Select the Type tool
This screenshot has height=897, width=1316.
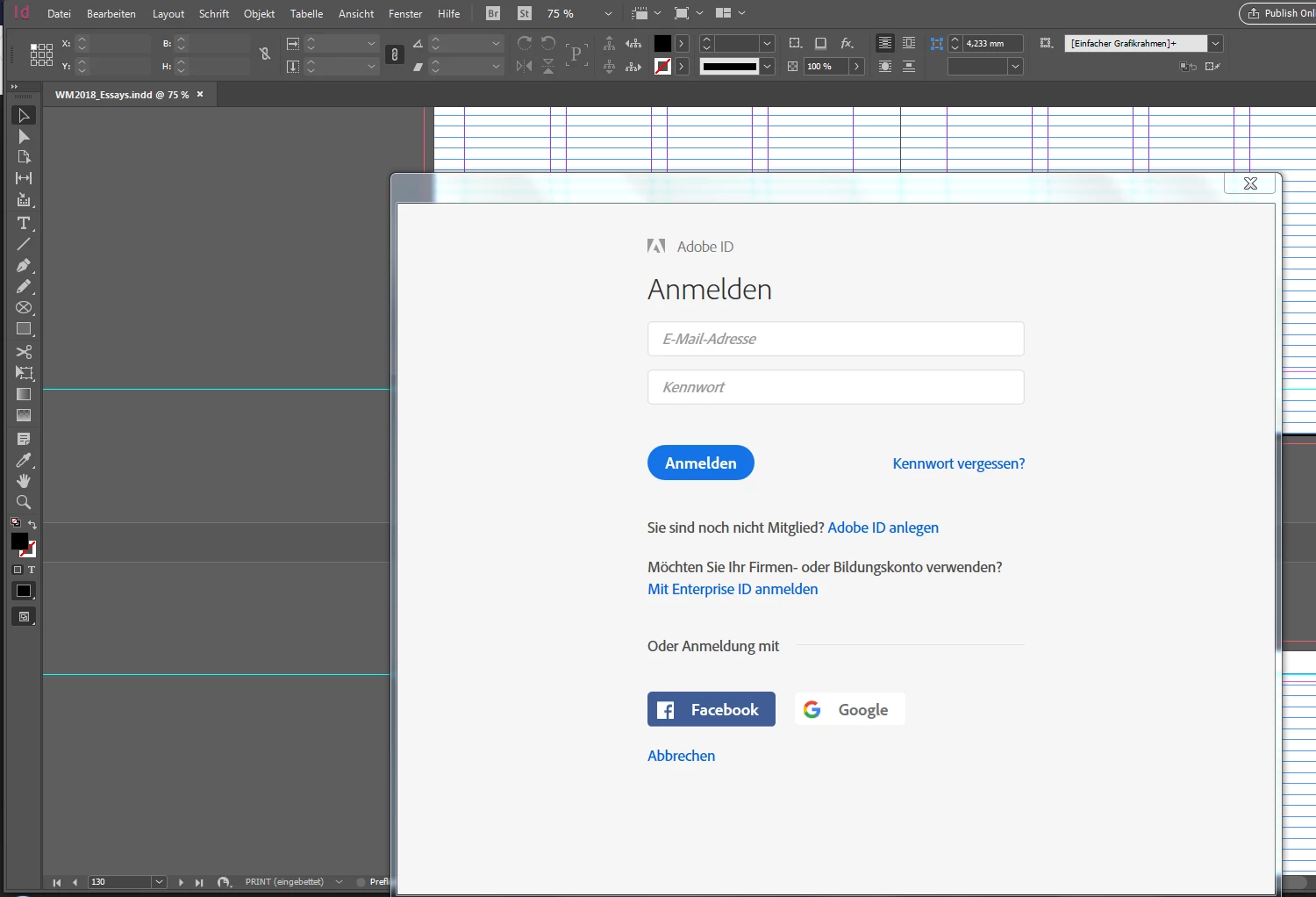(24, 223)
